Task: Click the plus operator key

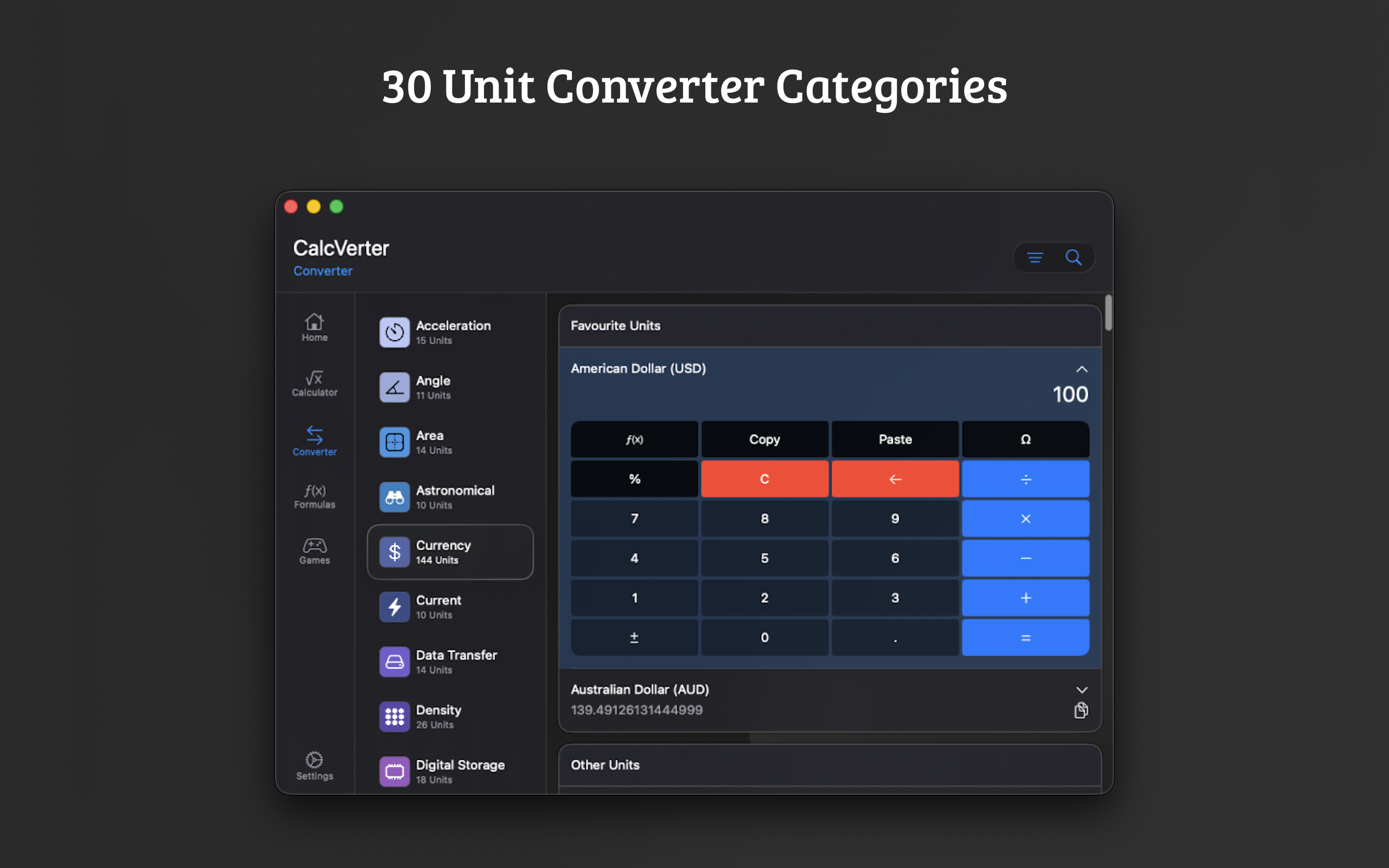Action: (x=1025, y=598)
